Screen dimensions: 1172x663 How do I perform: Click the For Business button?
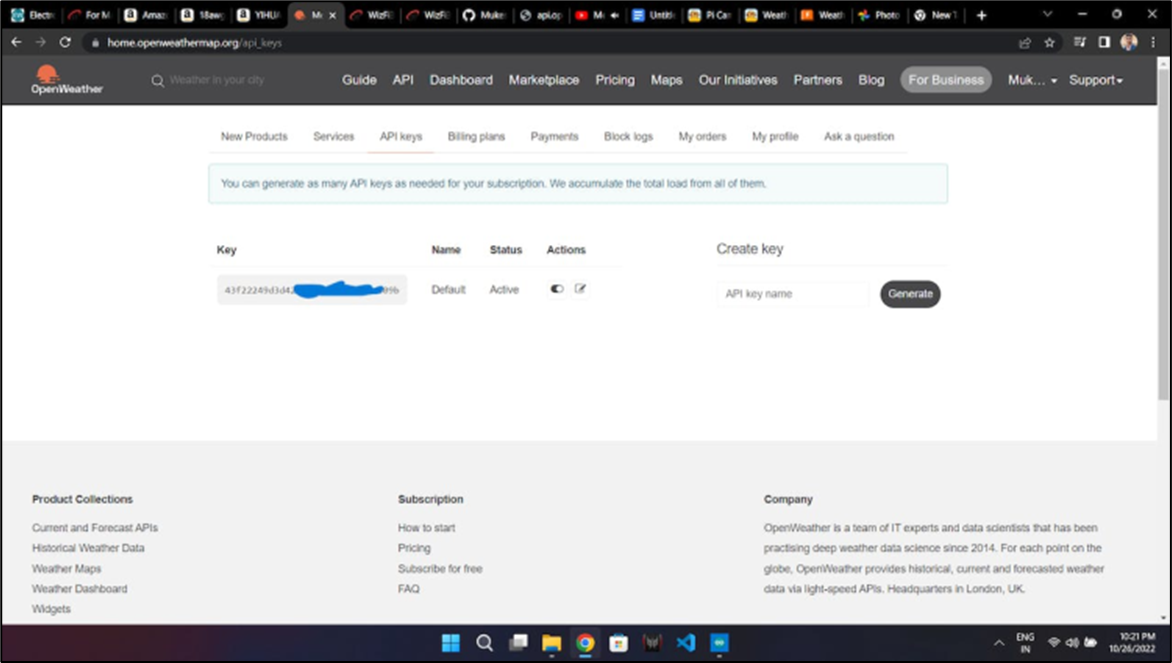point(946,80)
